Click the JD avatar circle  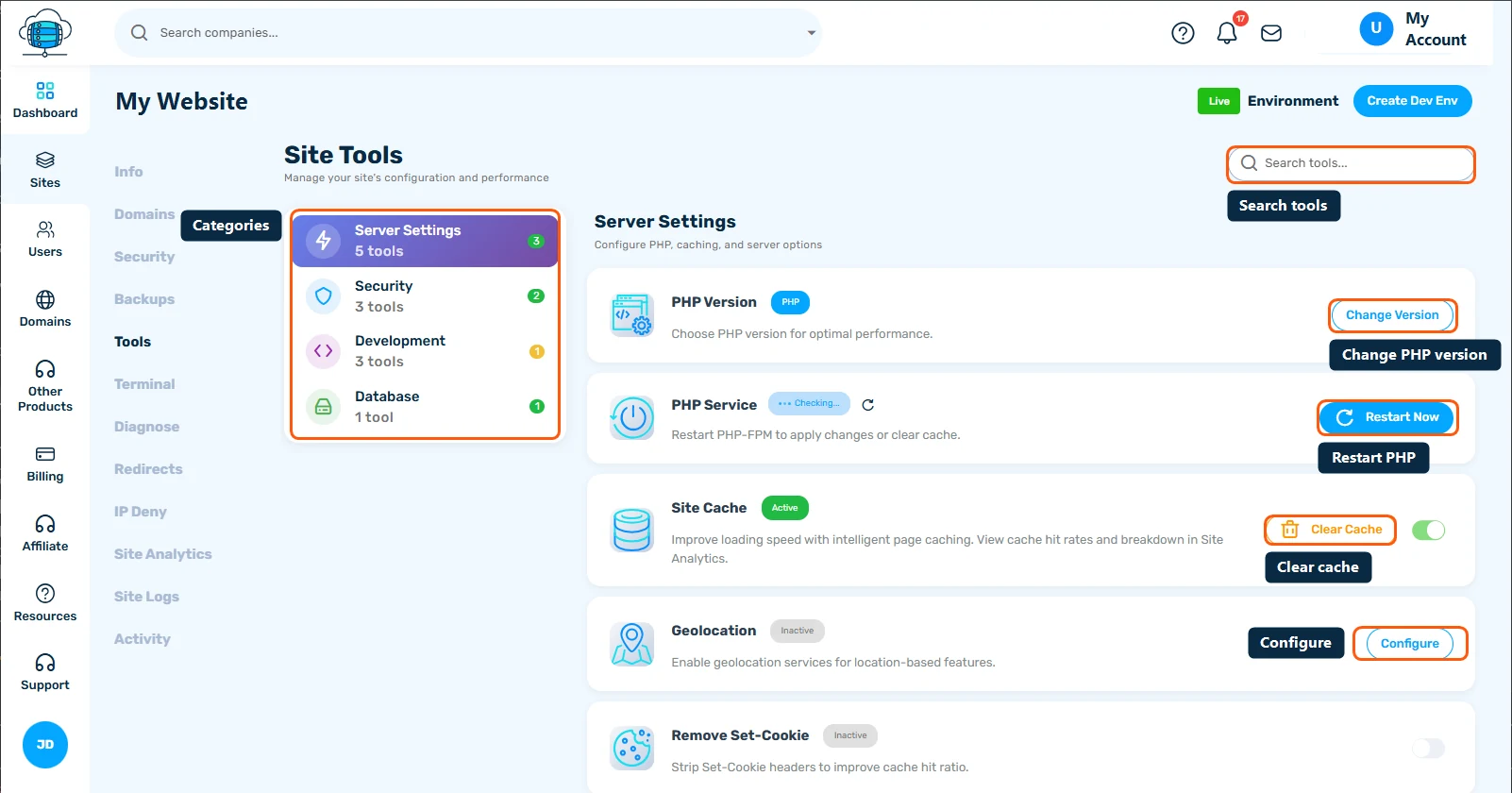pyautogui.click(x=45, y=745)
